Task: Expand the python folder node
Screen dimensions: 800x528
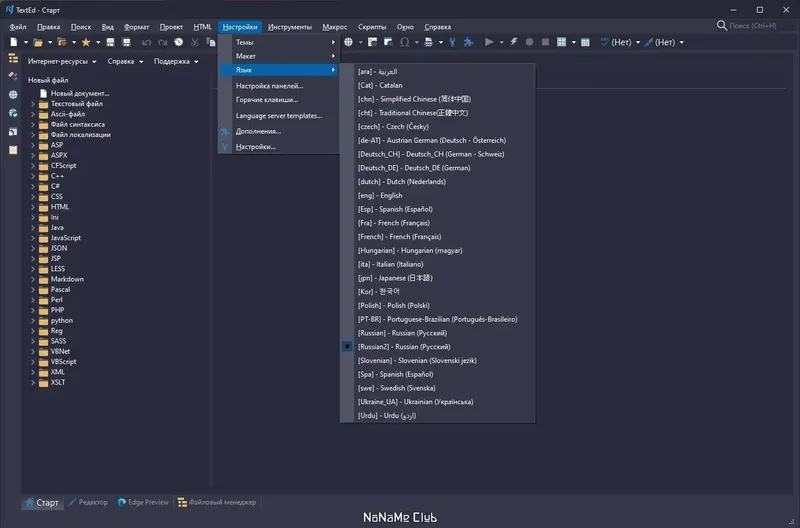Action: pos(33,320)
